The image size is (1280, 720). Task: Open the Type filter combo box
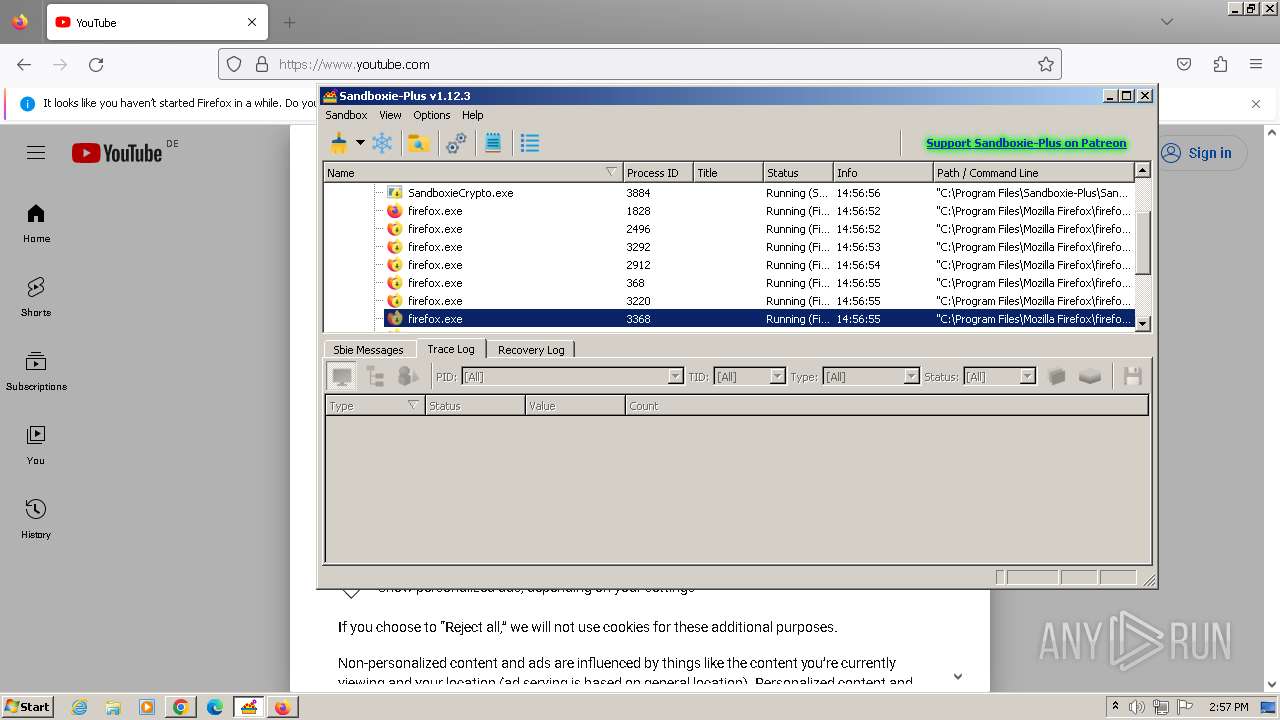(x=870, y=377)
